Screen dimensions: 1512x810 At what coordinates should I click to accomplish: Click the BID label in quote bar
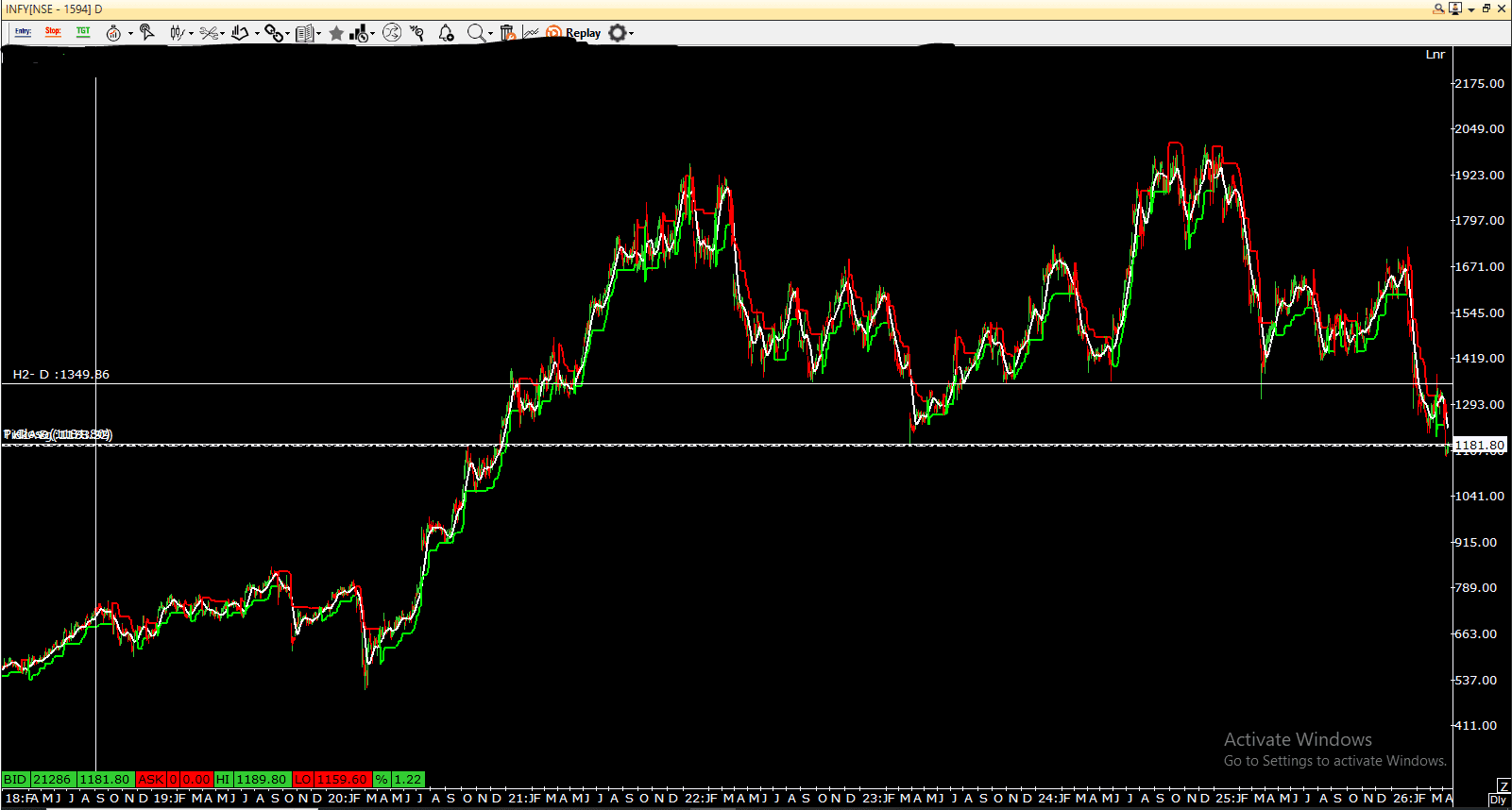15,780
